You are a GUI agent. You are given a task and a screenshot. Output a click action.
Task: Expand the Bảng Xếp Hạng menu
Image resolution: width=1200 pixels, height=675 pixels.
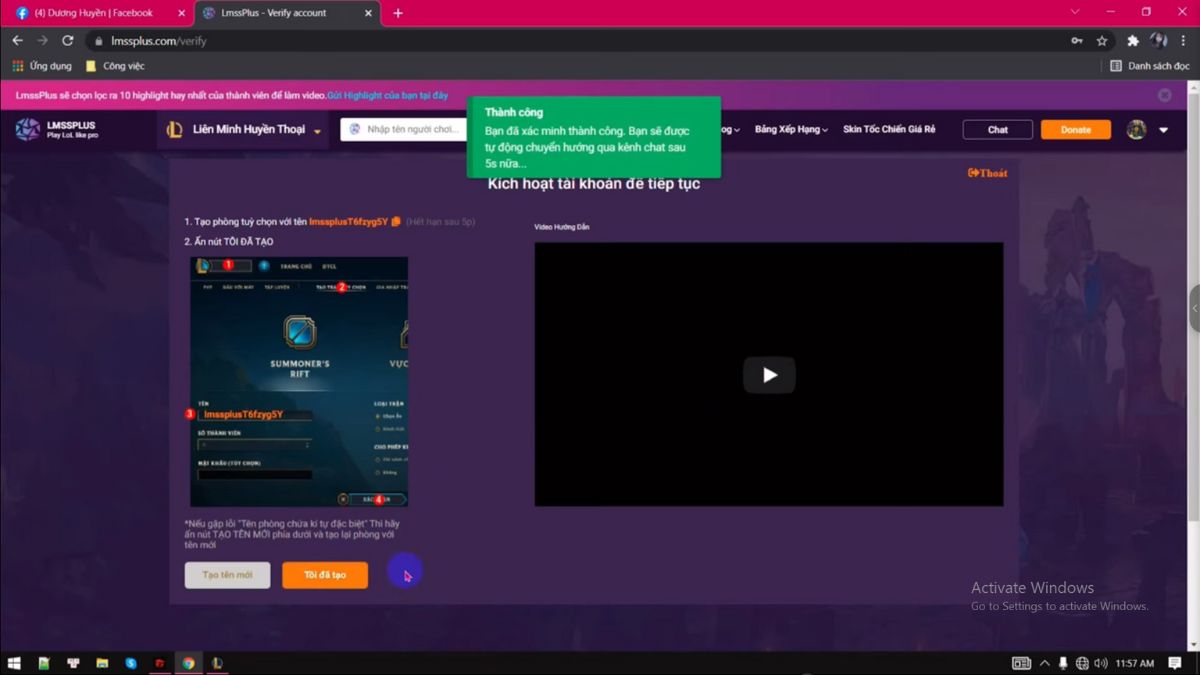coord(791,130)
